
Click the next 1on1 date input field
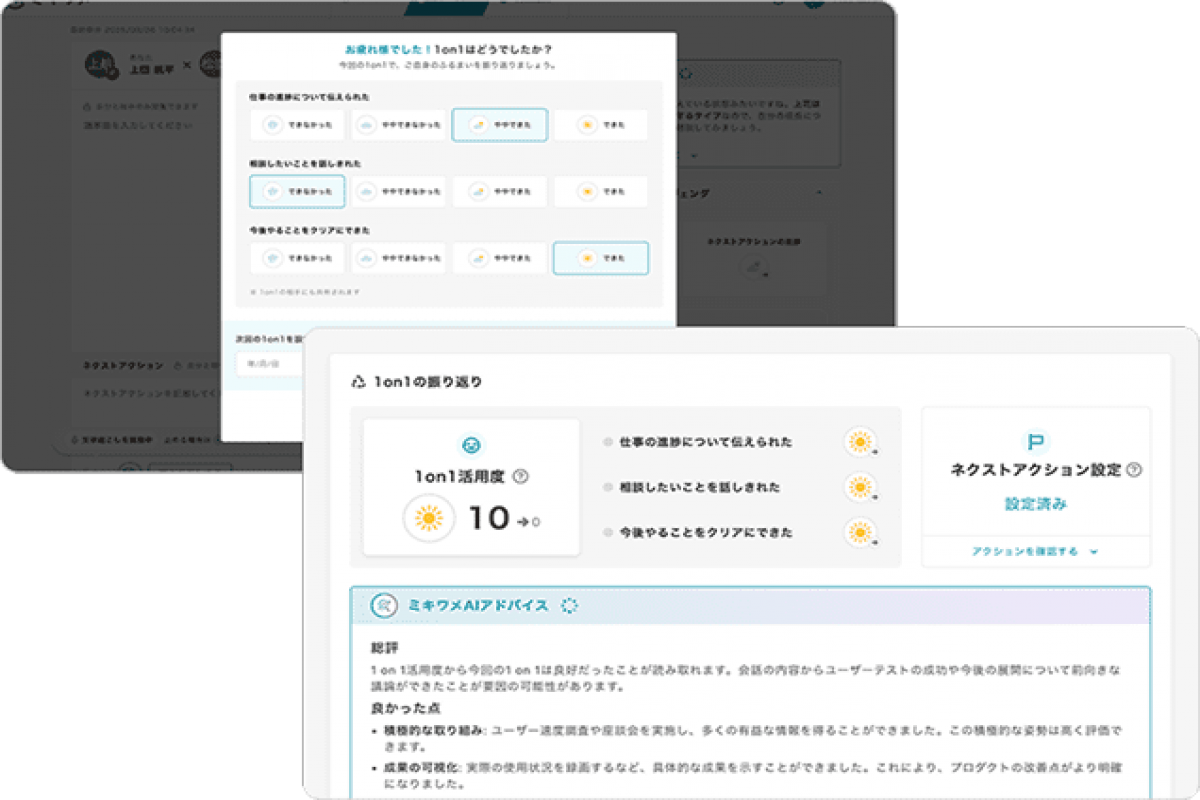tap(262, 364)
